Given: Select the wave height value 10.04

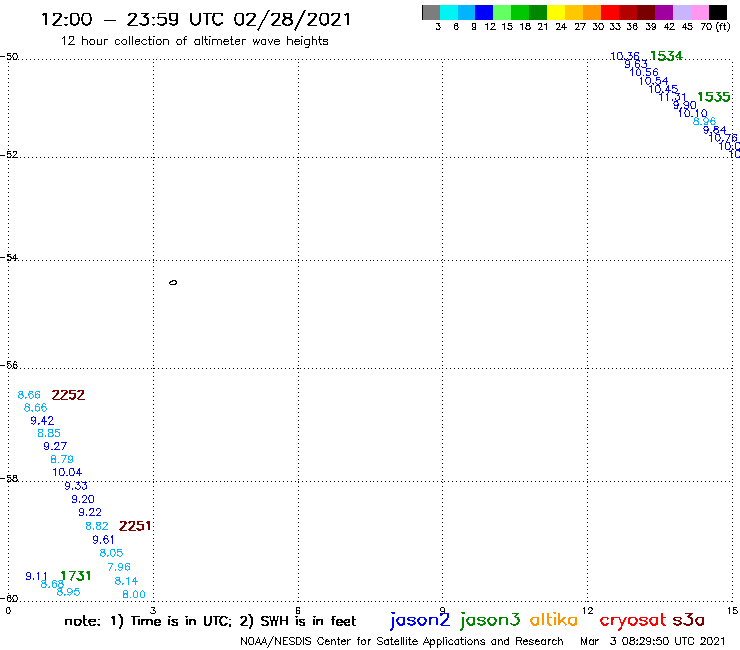Looking at the screenshot, I should pyautogui.click(x=67, y=472).
